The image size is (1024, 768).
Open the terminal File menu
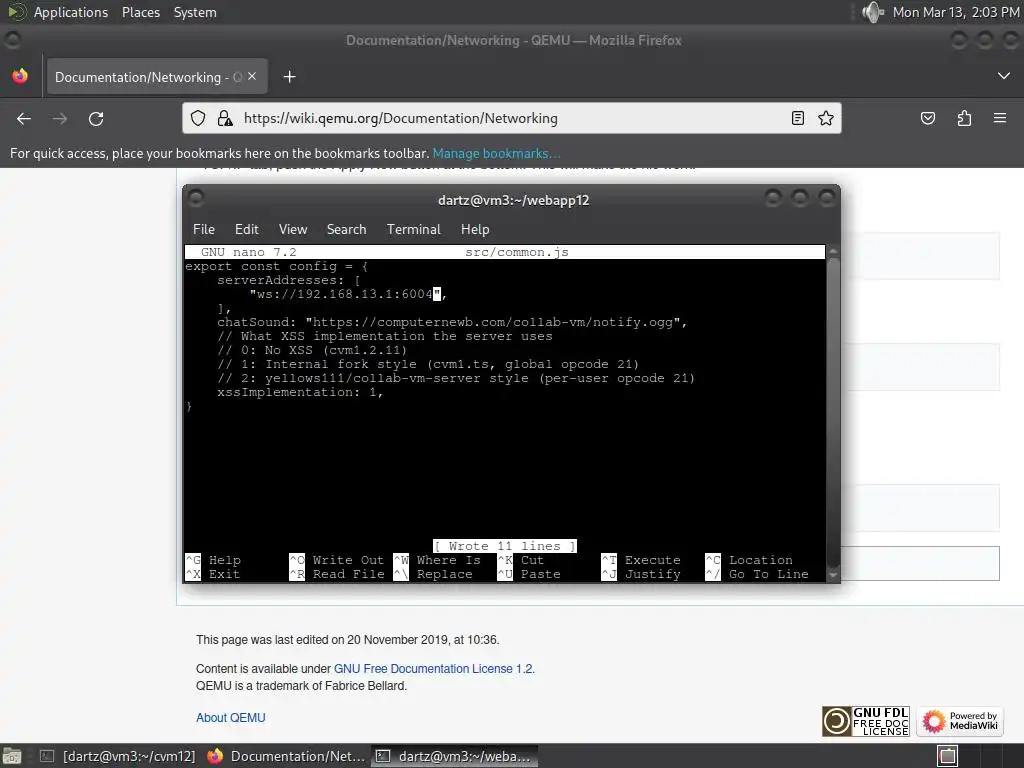(204, 229)
